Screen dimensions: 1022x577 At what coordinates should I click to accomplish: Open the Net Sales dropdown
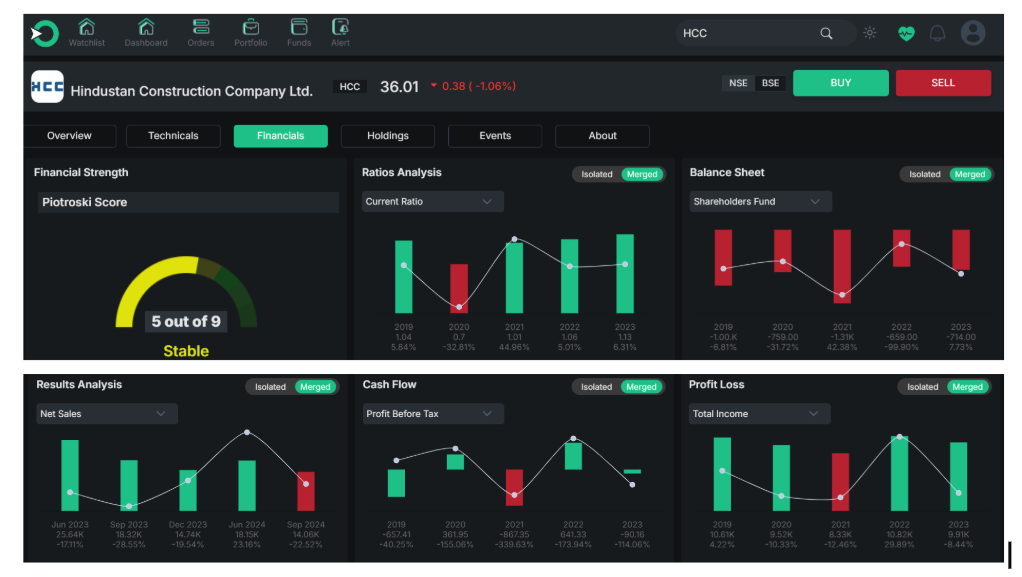pyautogui.click(x=107, y=413)
